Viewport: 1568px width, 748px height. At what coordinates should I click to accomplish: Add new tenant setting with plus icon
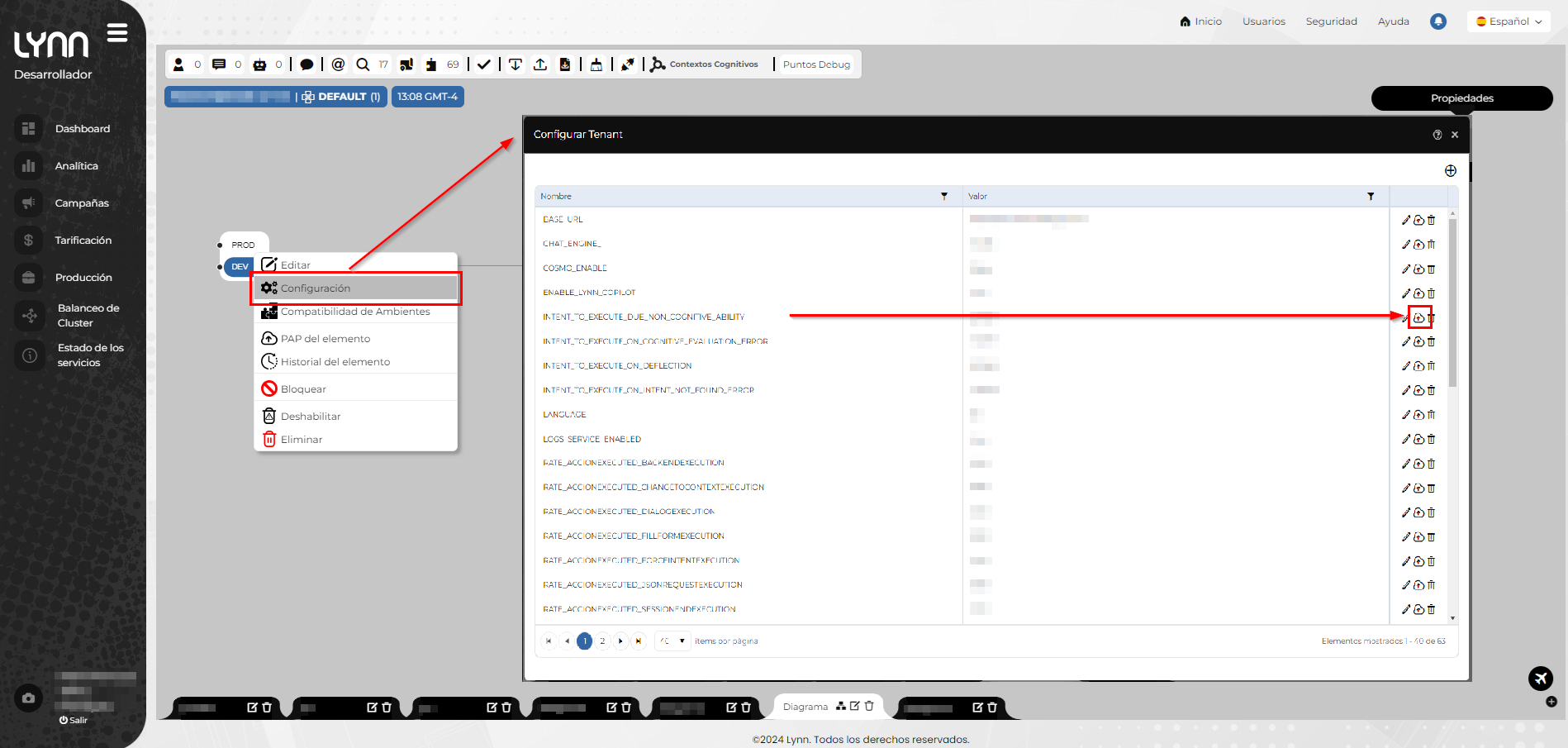pos(1450,171)
